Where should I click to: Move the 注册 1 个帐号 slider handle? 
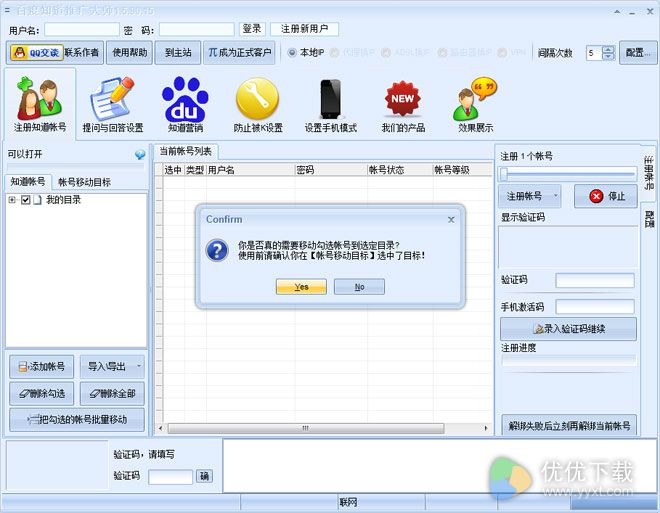point(504,174)
